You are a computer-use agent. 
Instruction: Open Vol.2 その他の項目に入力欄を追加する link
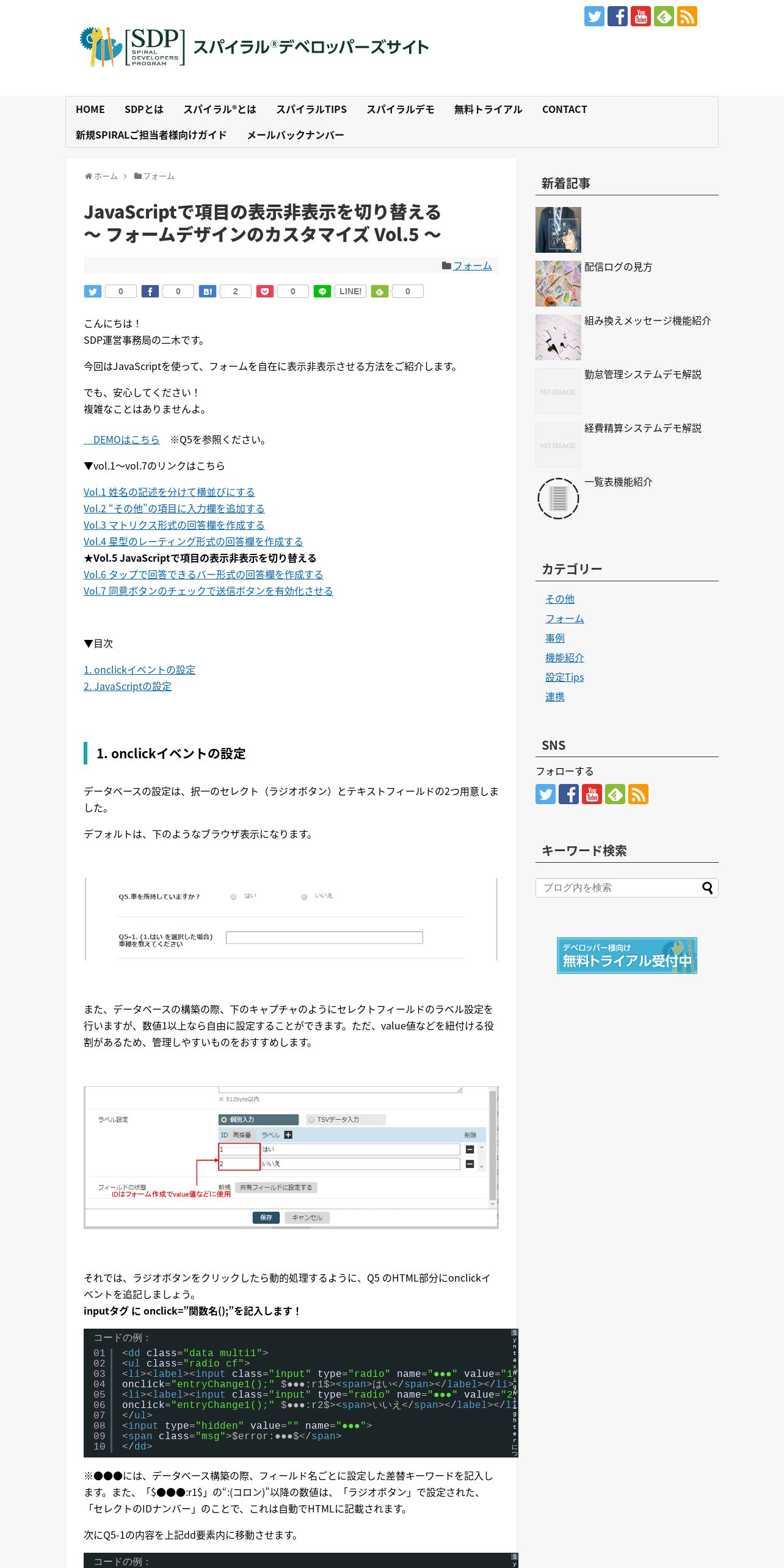point(174,509)
